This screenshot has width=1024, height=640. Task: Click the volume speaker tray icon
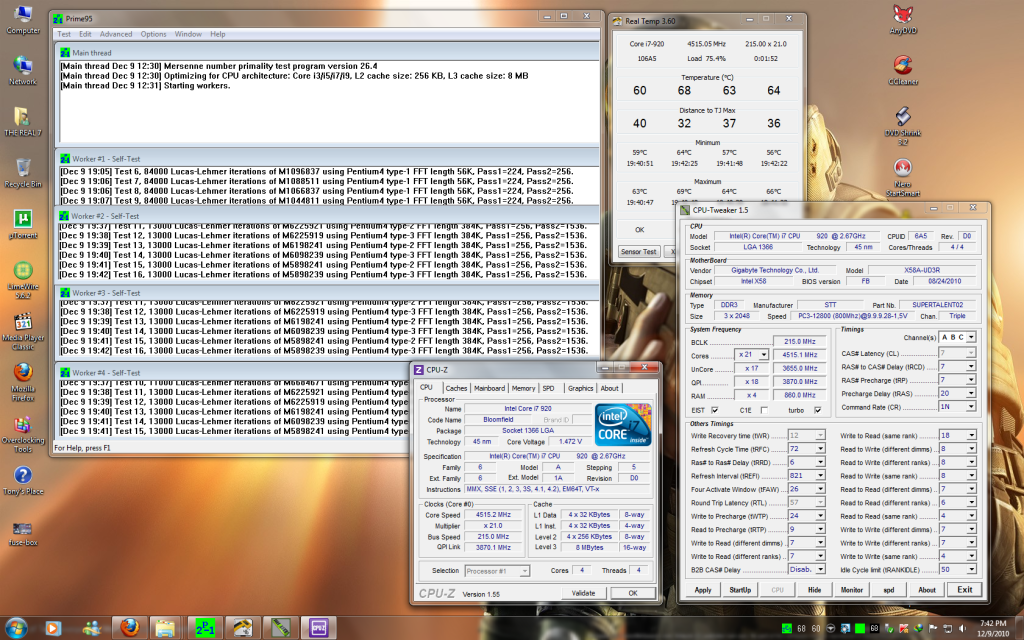[x=962, y=628]
